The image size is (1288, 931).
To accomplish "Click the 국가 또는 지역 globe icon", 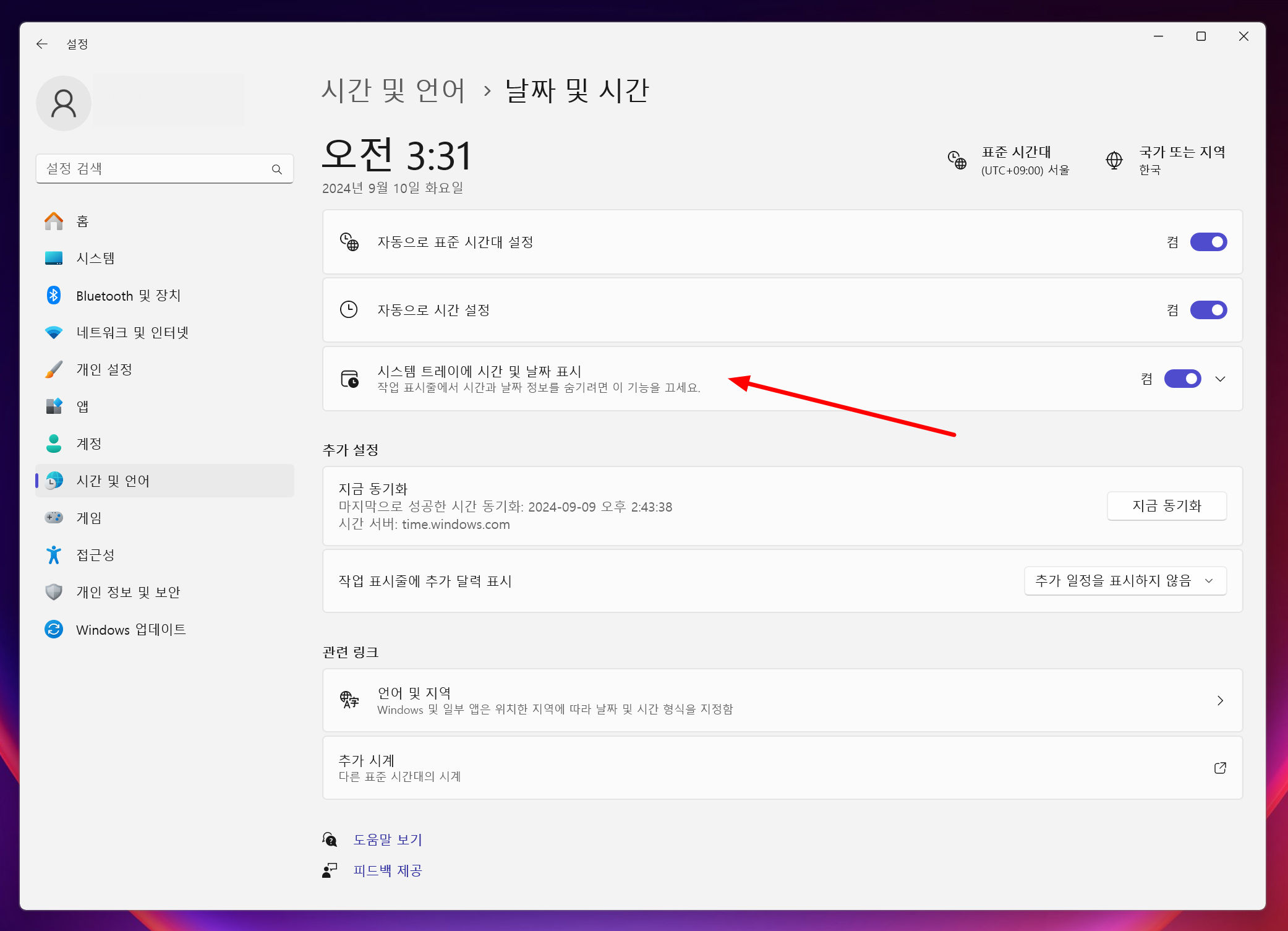I will (1114, 160).
